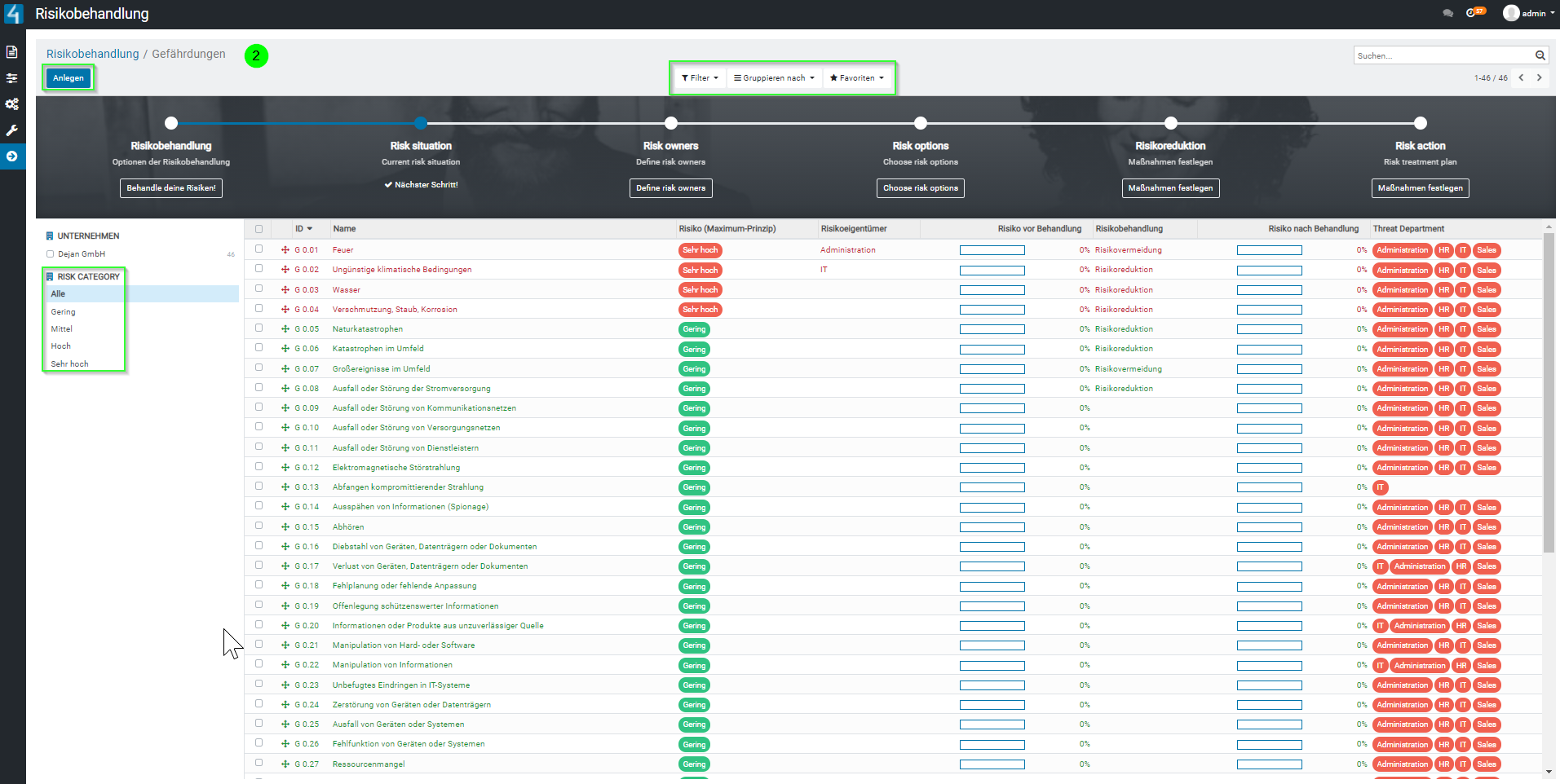Click Risiko vor Behandlung bar for Feuer
Image resolution: width=1560 pixels, height=784 pixels.
coord(992,250)
